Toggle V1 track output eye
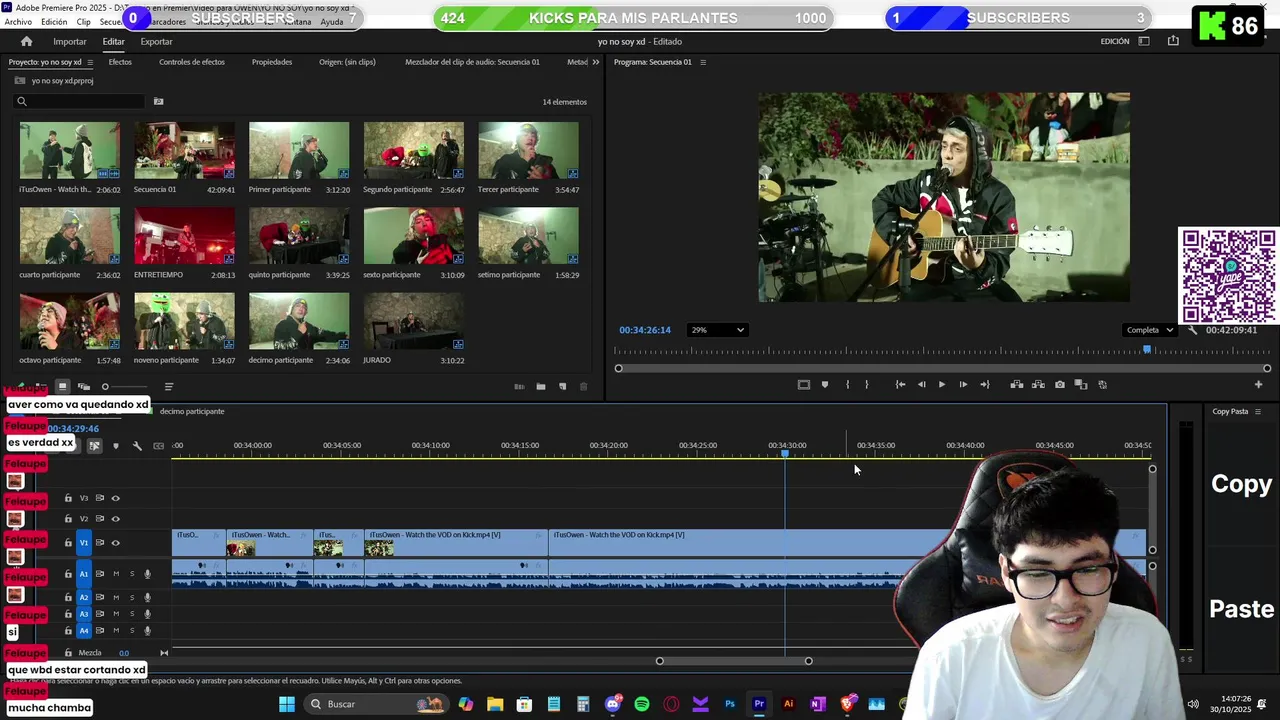Image resolution: width=1280 pixels, height=720 pixels. click(115, 543)
